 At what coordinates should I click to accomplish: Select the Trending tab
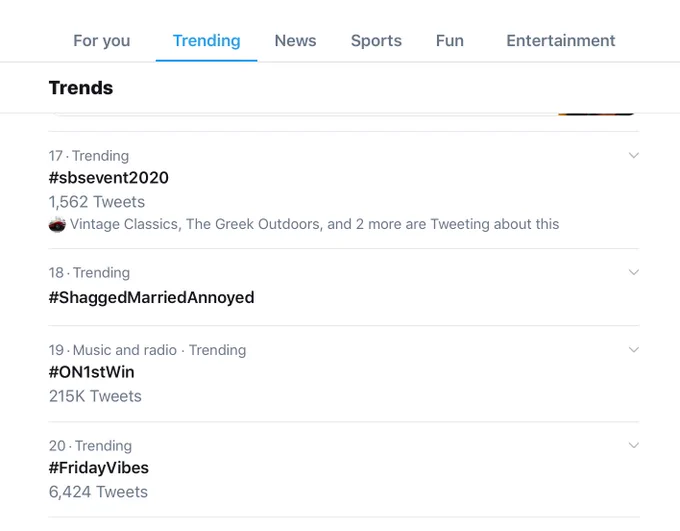pyautogui.click(x=206, y=41)
